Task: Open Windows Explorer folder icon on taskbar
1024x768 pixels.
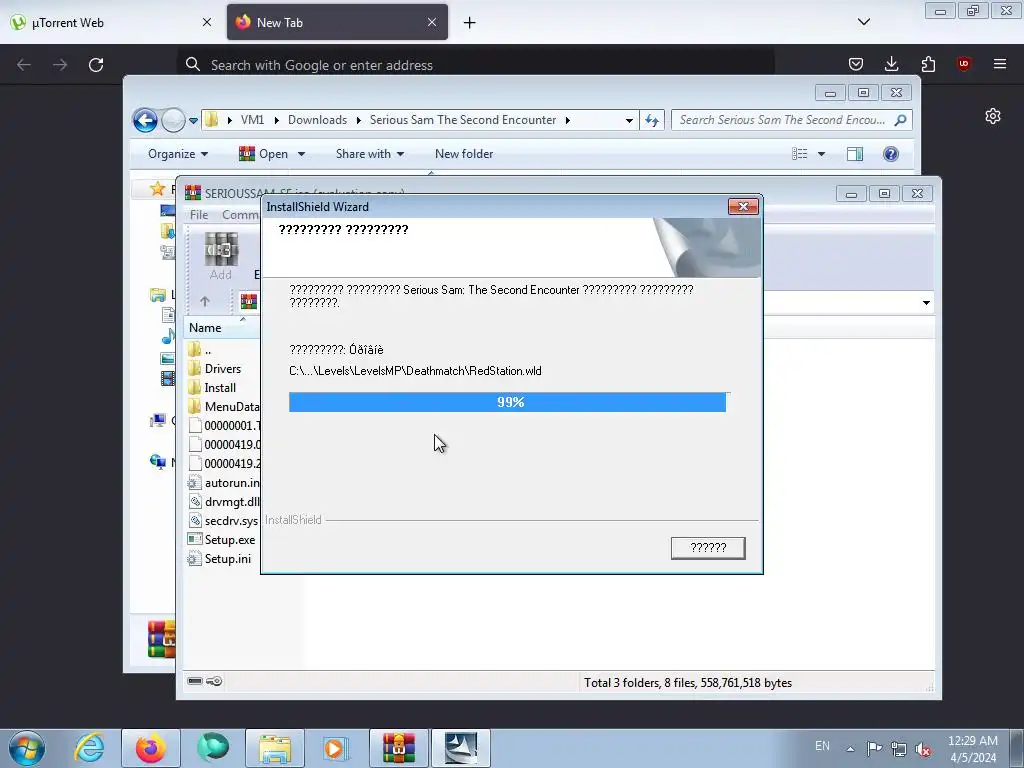Action: (275, 748)
